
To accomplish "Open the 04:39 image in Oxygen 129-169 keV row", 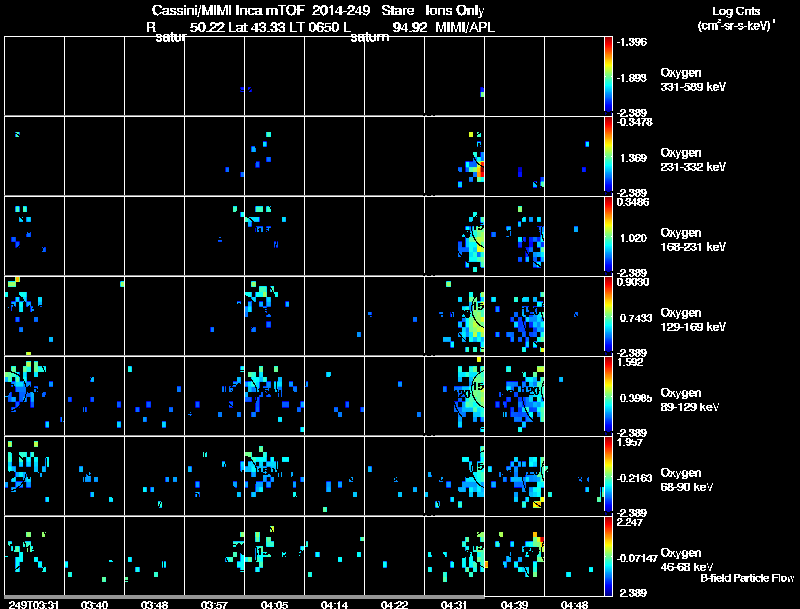I will 514,316.
